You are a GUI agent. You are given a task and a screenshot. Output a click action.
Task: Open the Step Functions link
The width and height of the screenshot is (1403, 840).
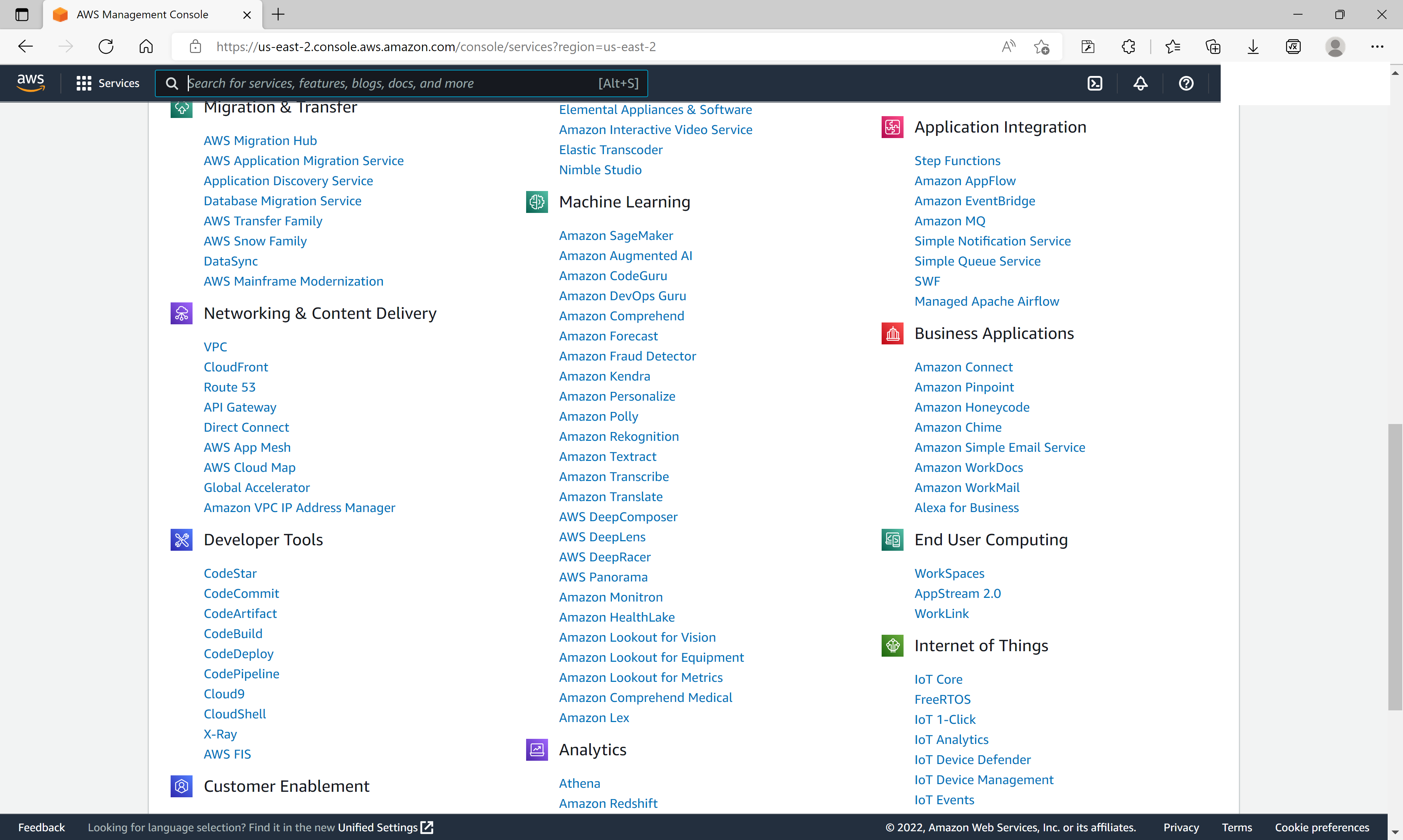[x=957, y=161]
